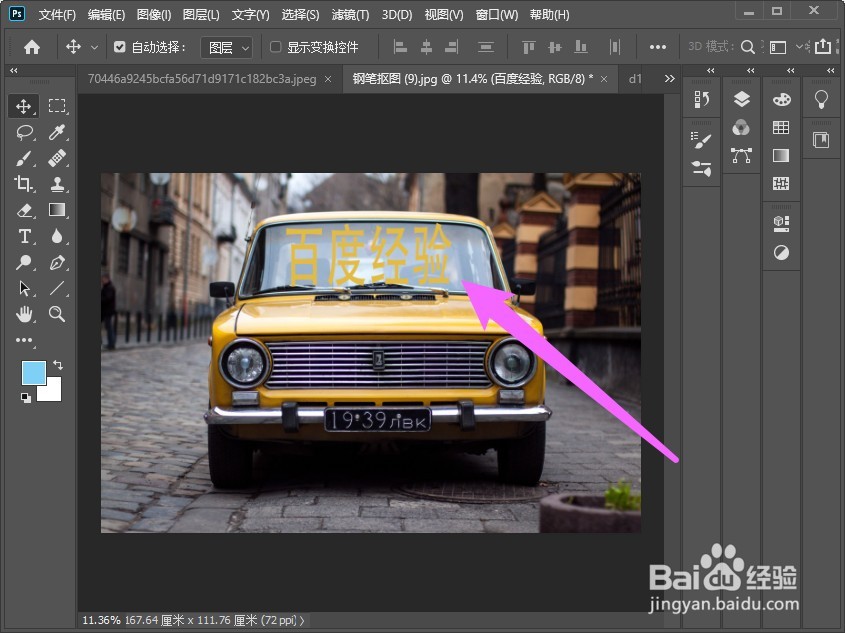Expand the toolbox double-arrow
The image size is (845, 633).
pyautogui.click(x=13, y=70)
